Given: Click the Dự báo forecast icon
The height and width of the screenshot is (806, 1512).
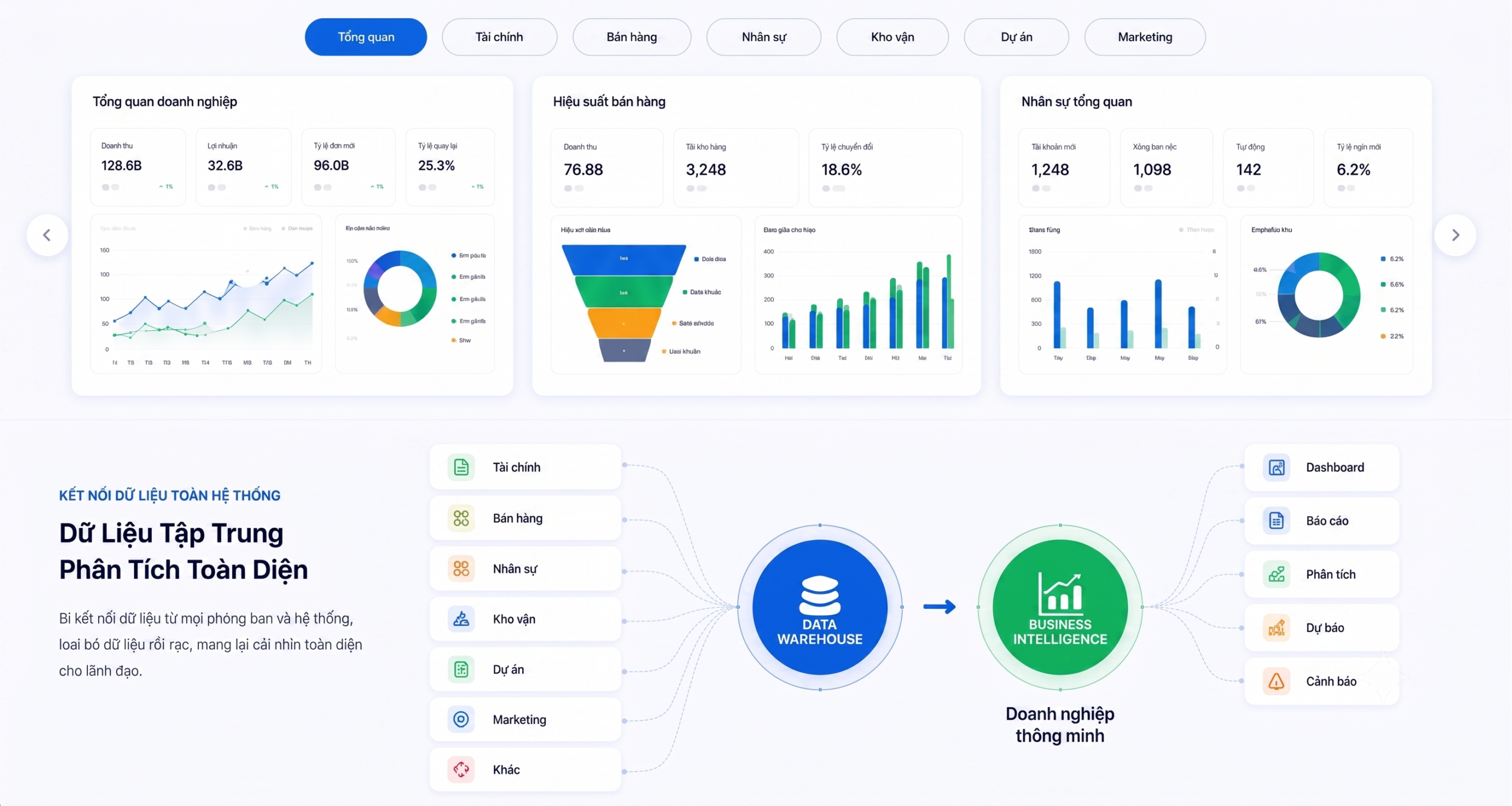Looking at the screenshot, I should pos(1276,628).
